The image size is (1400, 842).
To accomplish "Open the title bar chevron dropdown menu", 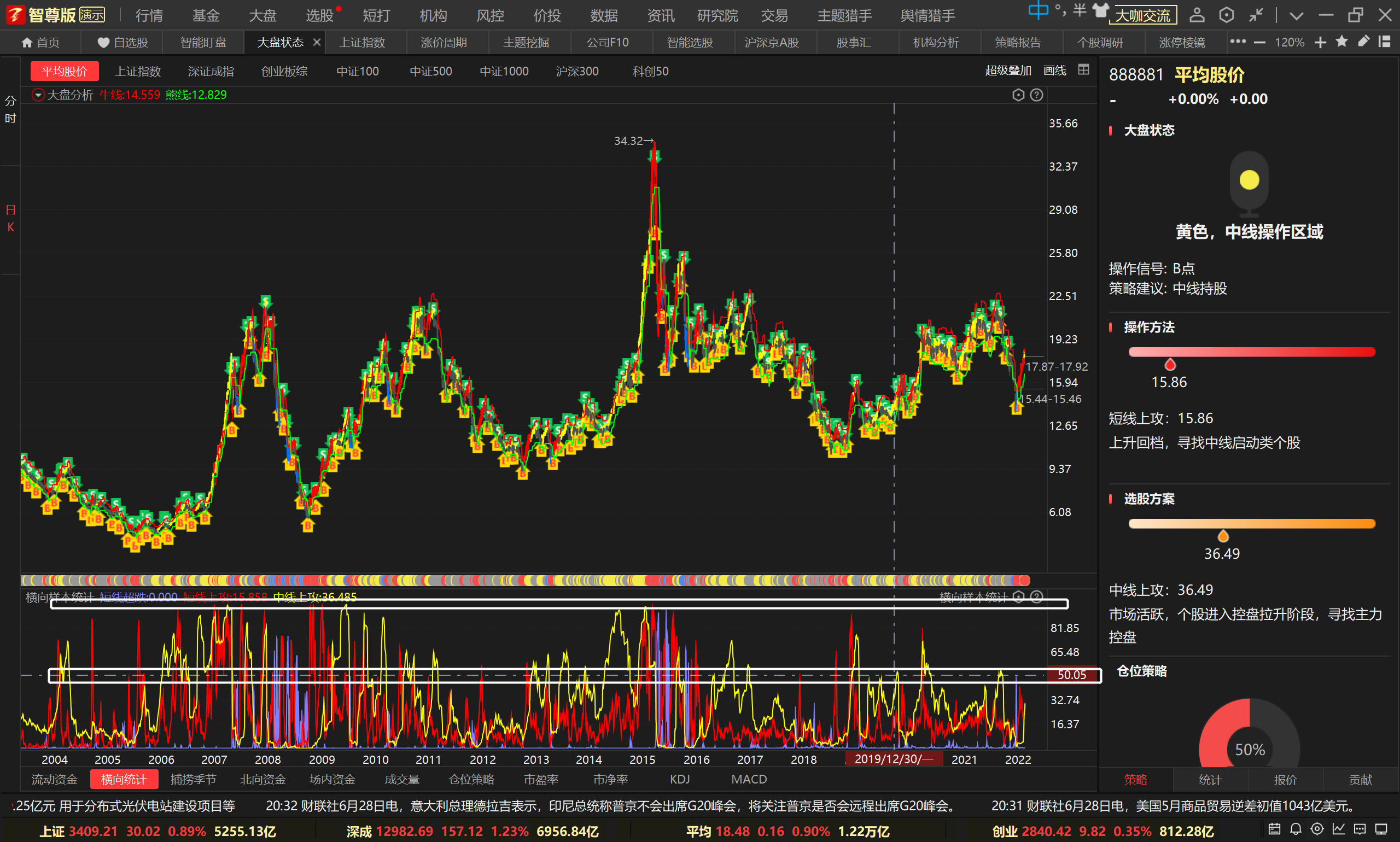I will pos(1296,15).
